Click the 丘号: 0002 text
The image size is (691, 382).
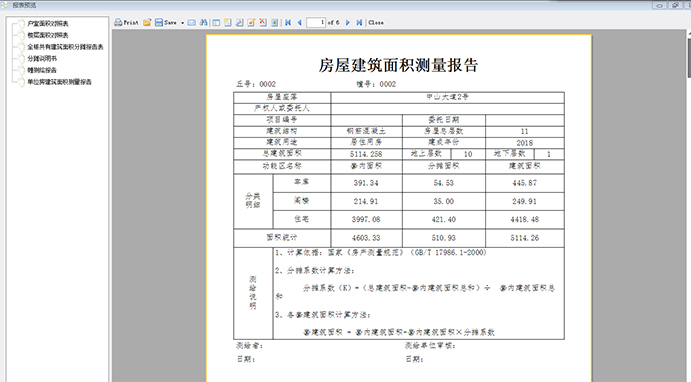pos(256,84)
